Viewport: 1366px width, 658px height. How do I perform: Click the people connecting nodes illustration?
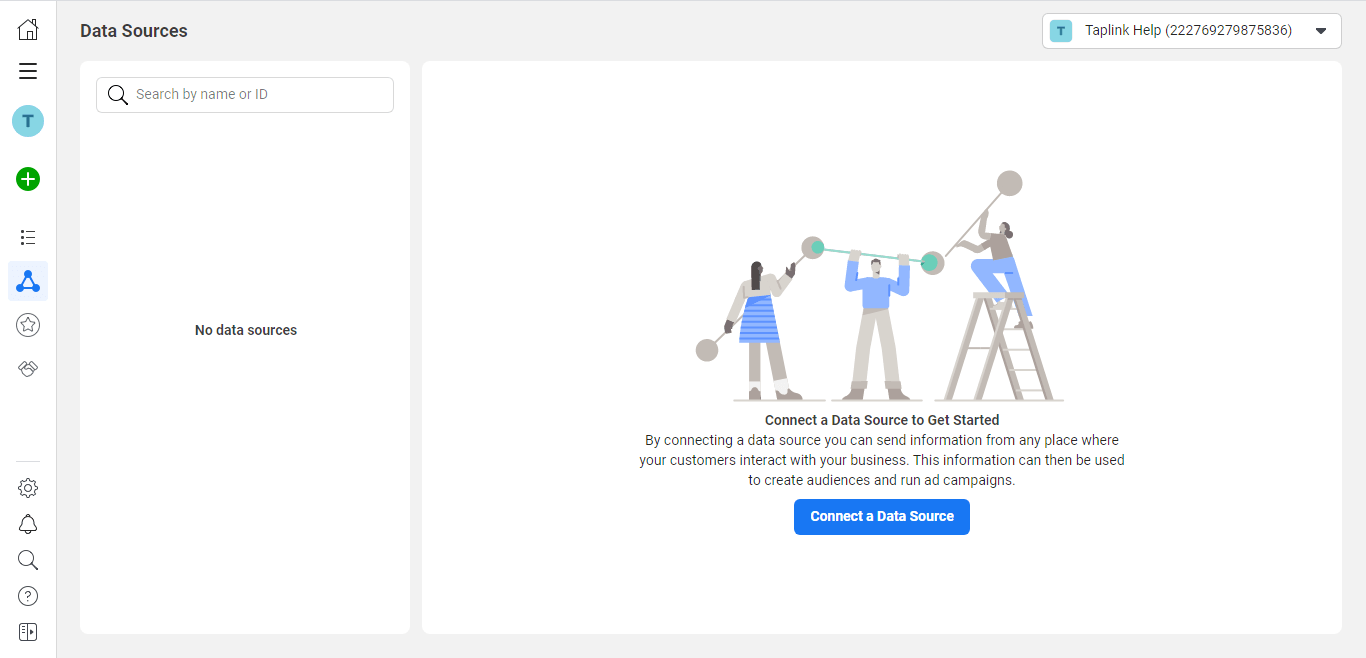880,287
